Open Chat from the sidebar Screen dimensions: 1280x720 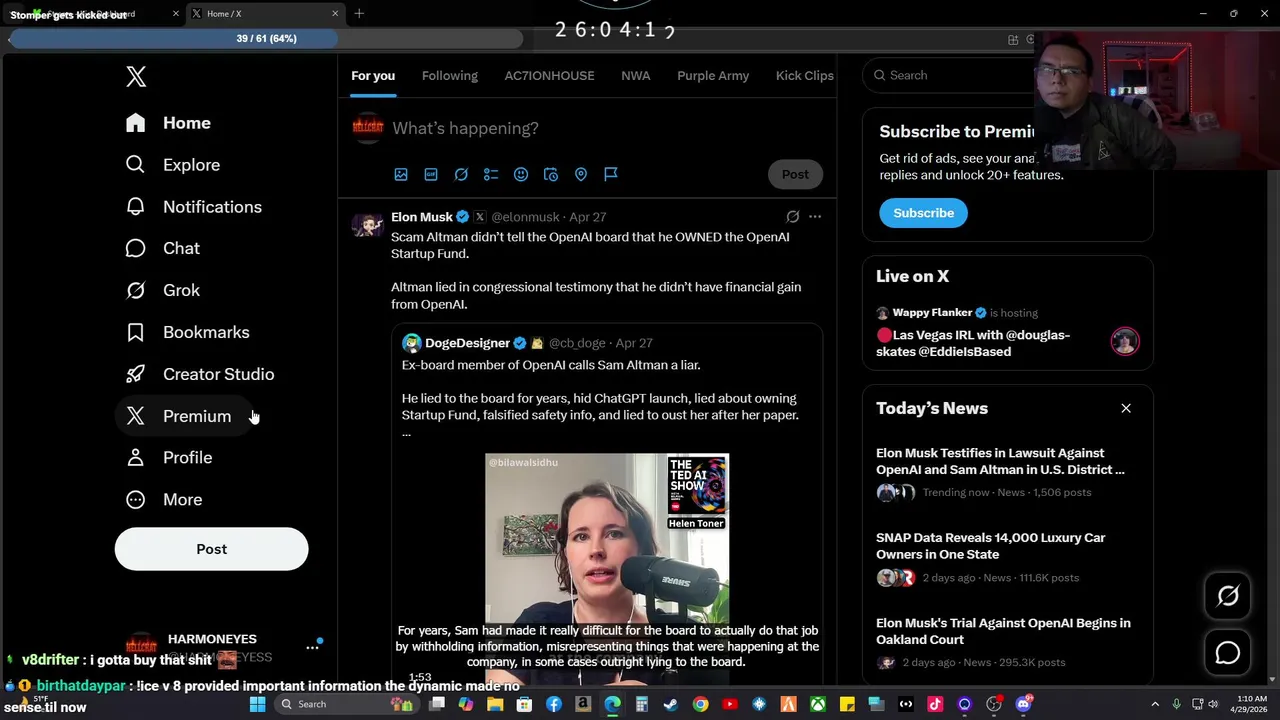[x=162, y=248]
